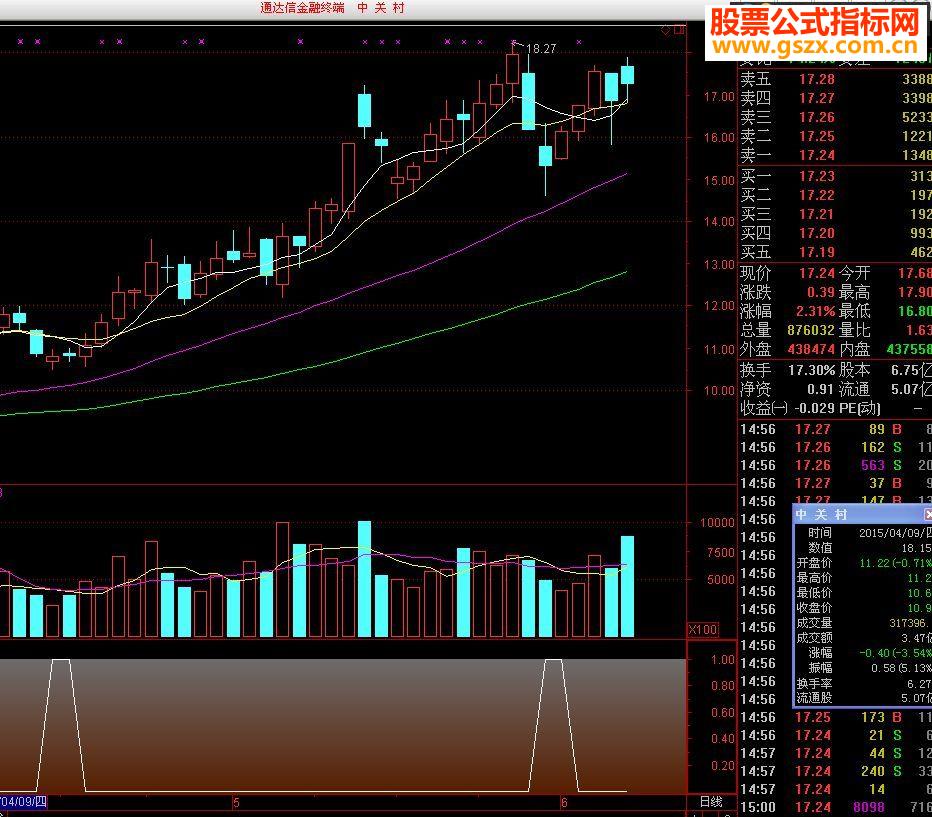Viewport: 932px width, 817px height.
Task: Click the 振幅 0.58 row in popup
Action: [864, 668]
